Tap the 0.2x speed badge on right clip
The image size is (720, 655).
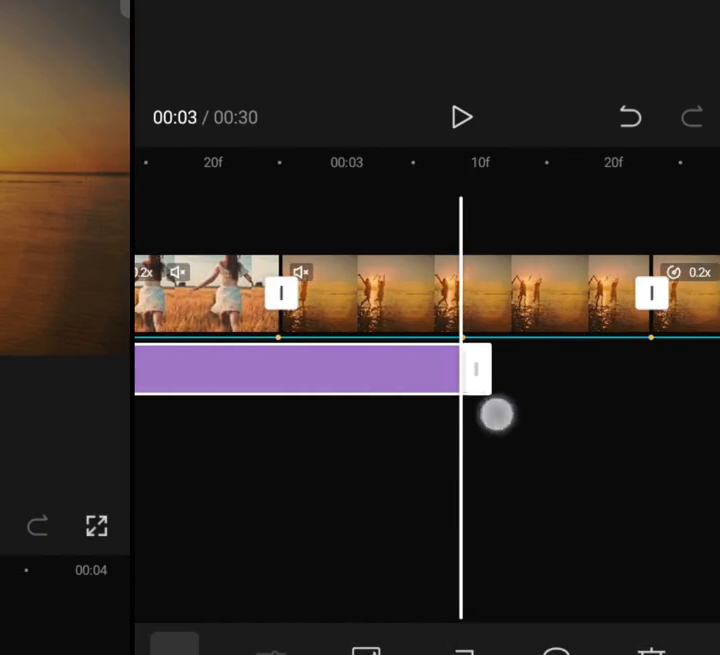pos(692,272)
